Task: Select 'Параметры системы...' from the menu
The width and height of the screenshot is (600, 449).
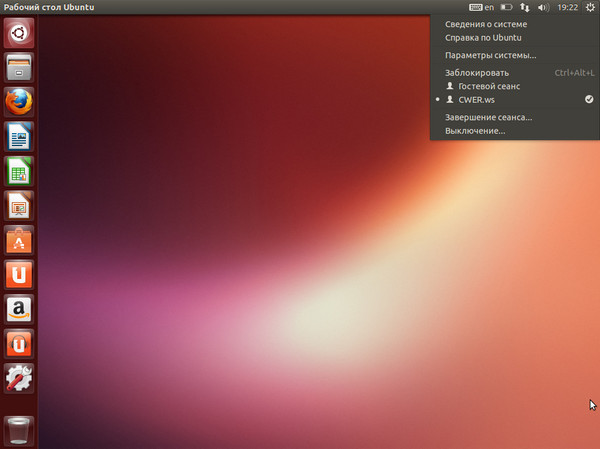Action: pos(490,55)
